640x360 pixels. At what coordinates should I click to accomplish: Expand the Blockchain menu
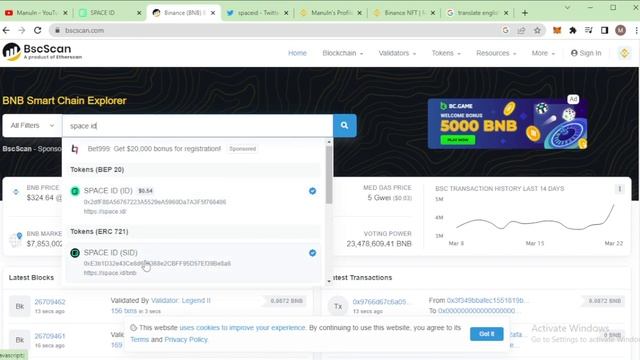pyautogui.click(x=343, y=53)
